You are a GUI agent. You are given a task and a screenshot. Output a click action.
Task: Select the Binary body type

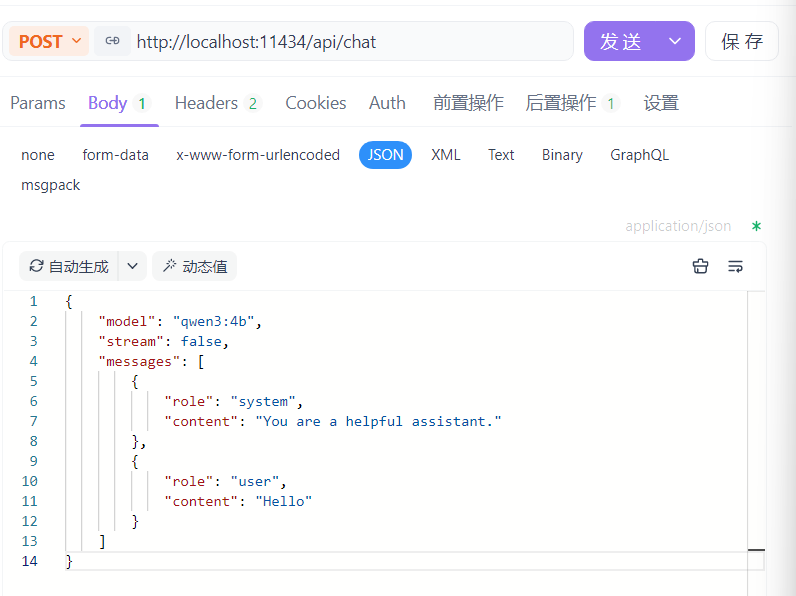(x=562, y=155)
